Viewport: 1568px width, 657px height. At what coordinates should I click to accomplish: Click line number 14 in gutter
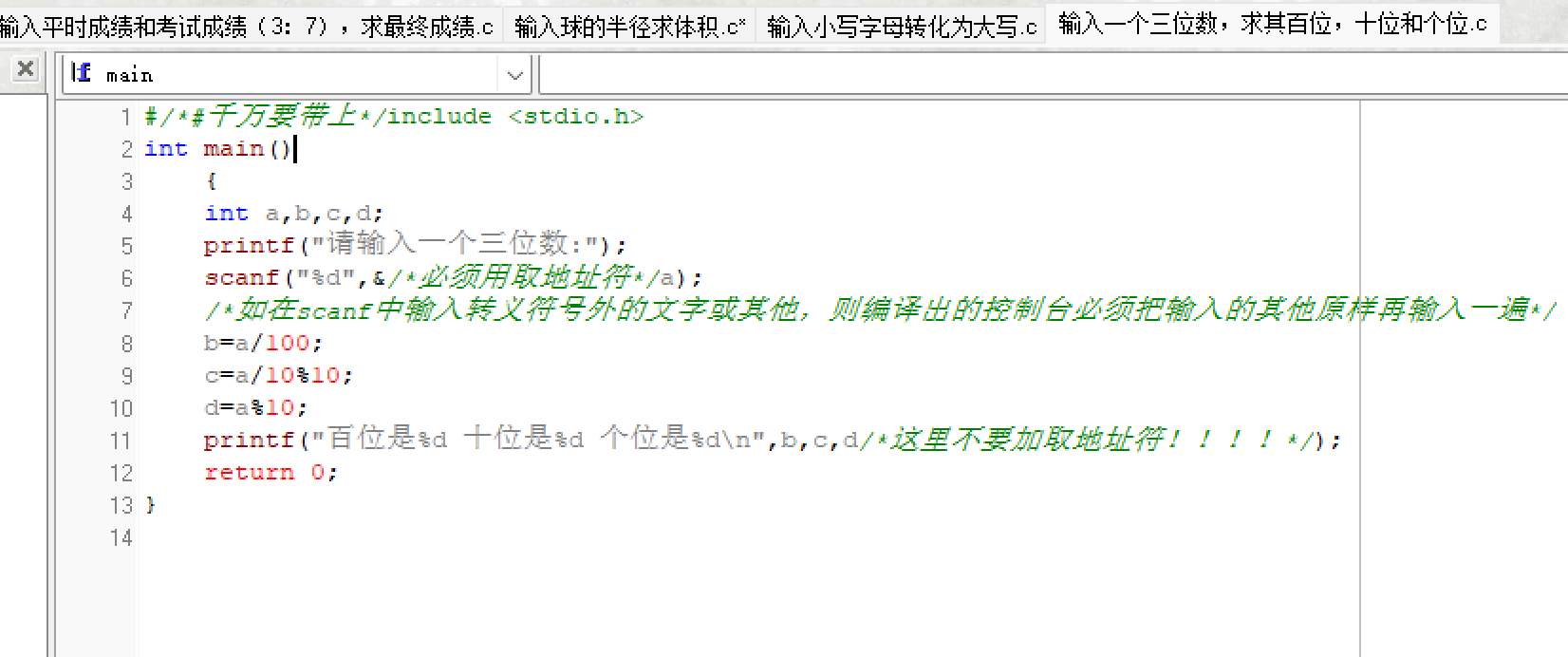coord(121,537)
